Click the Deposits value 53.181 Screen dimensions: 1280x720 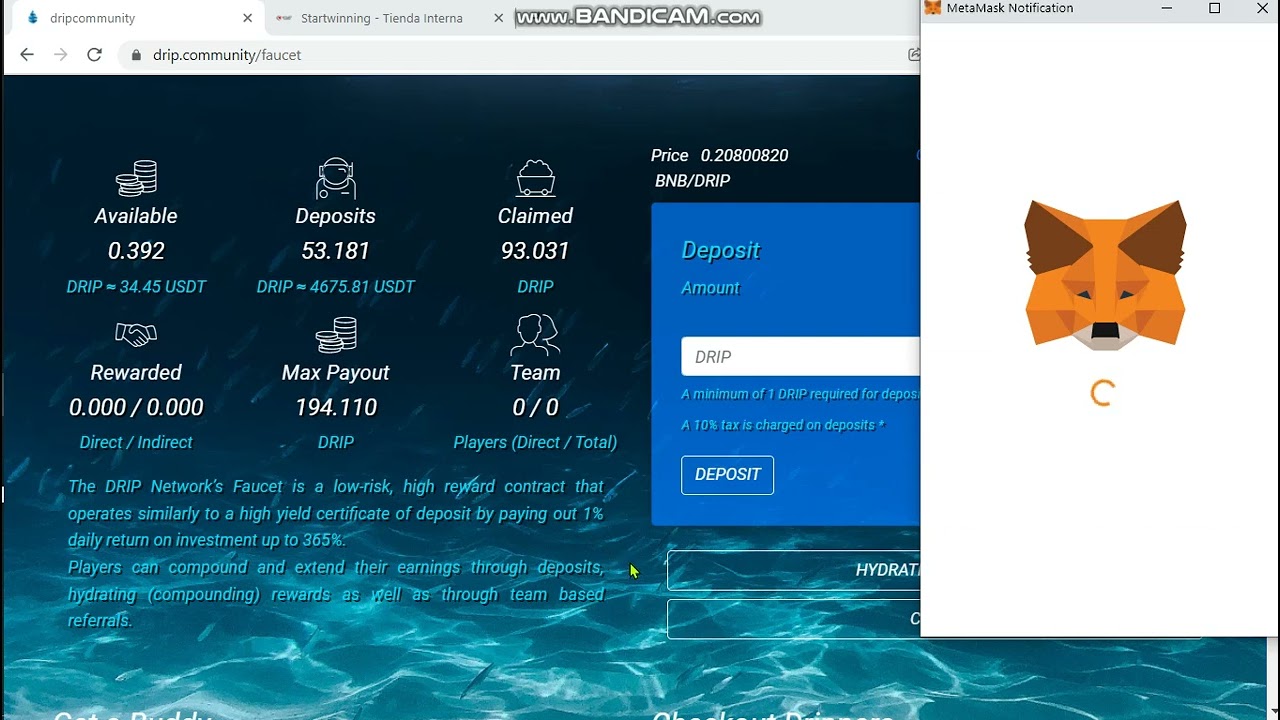[x=336, y=251]
